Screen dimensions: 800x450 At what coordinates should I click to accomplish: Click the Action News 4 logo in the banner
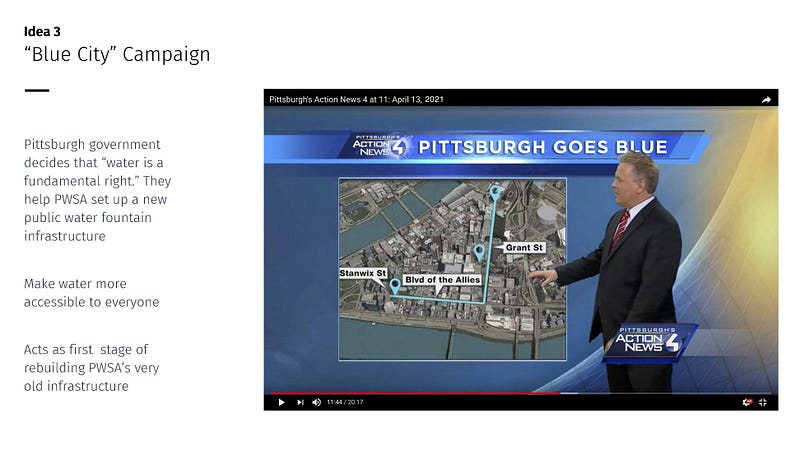380,145
